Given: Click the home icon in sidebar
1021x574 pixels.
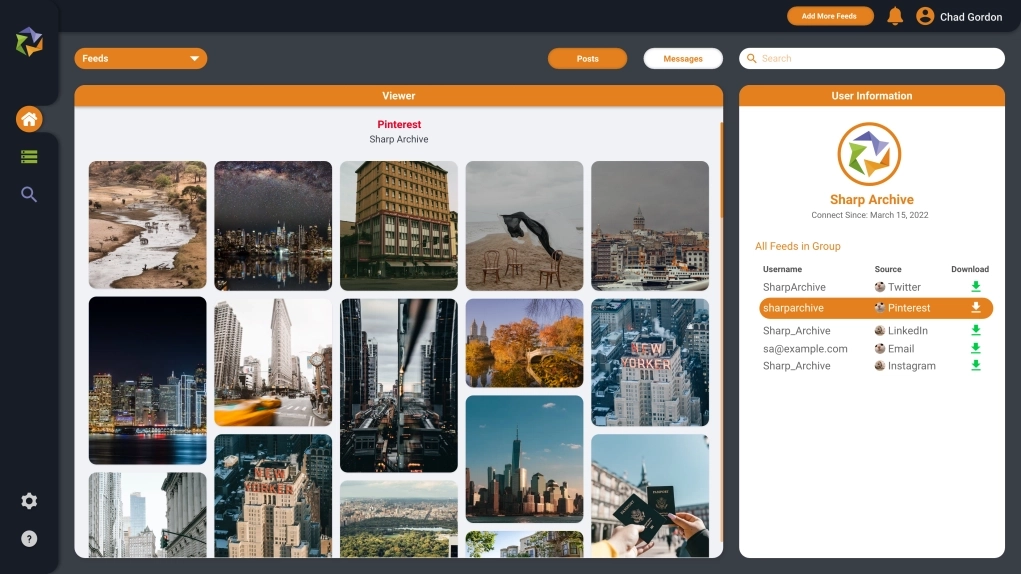Looking at the screenshot, I should [29, 120].
